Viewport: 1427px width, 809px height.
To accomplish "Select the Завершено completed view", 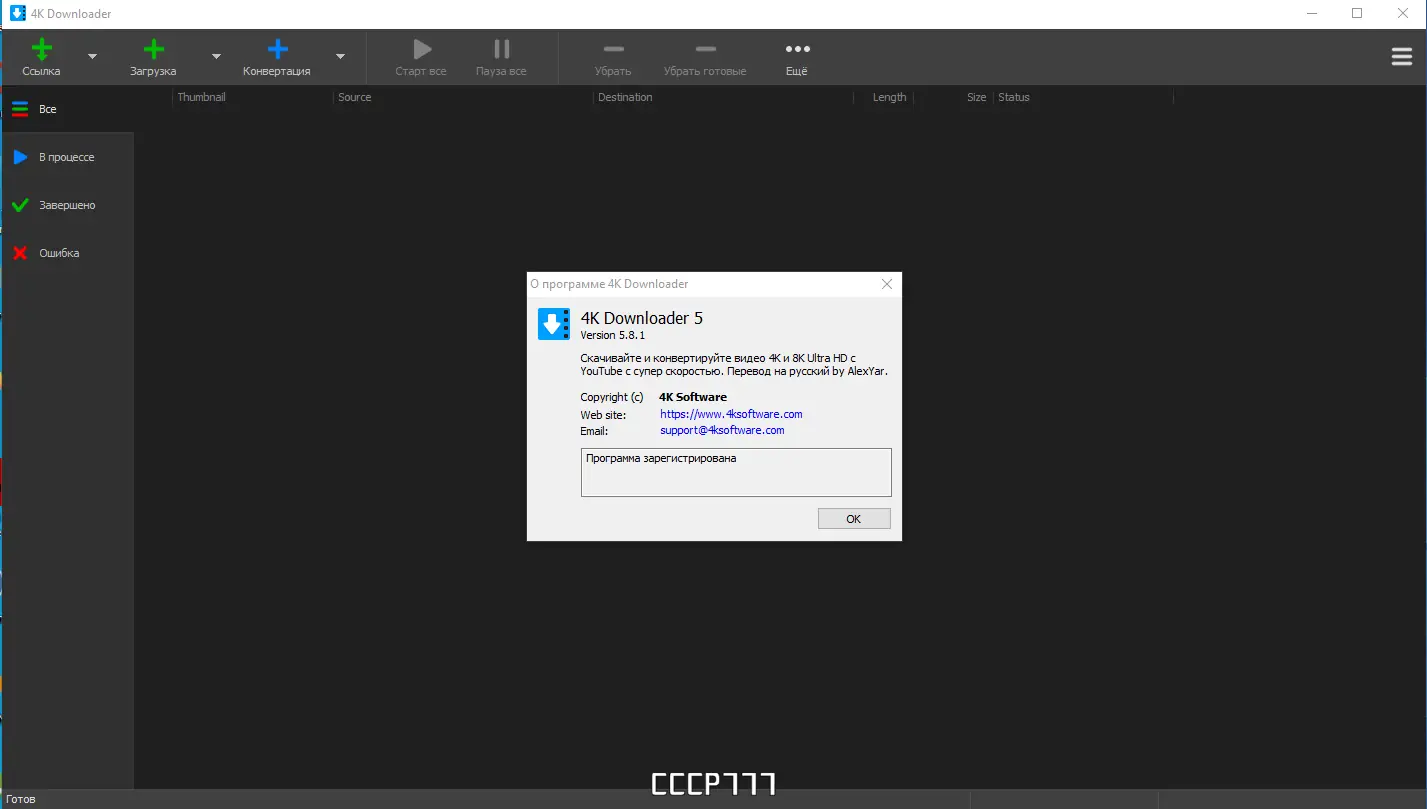I will [66, 205].
